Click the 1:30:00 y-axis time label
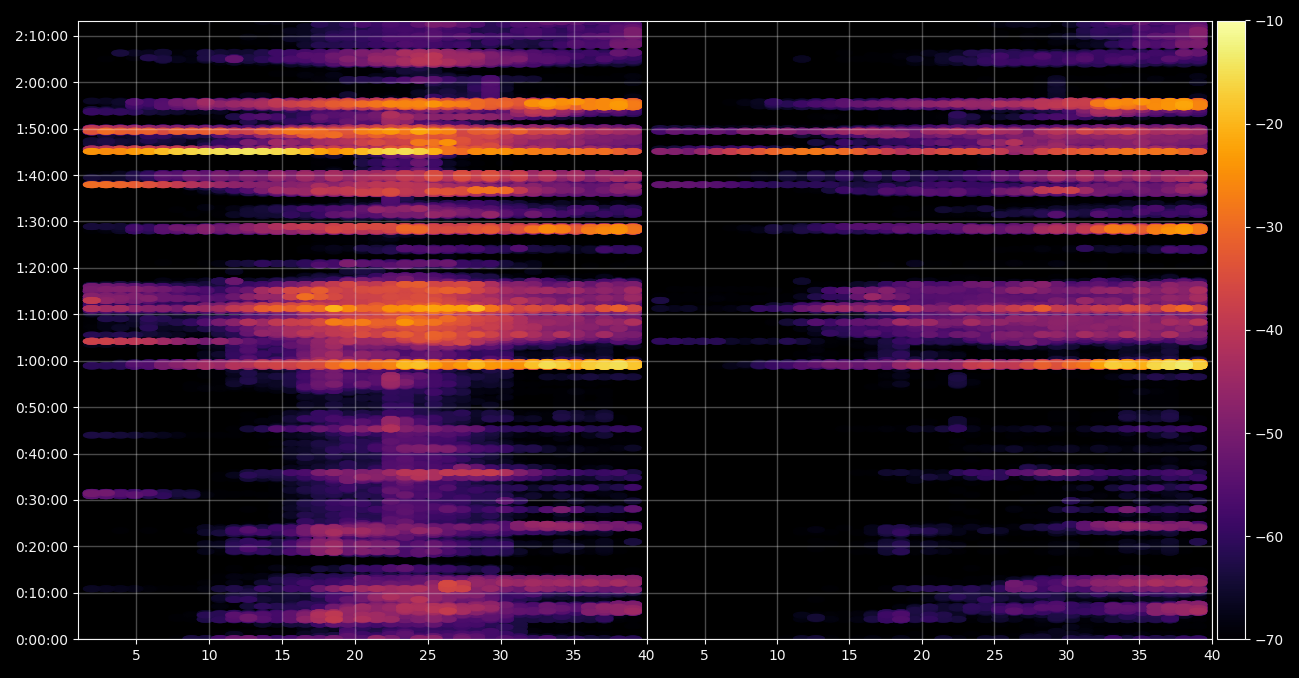Screen dimensions: 1299x678 pyautogui.click(x=43, y=222)
